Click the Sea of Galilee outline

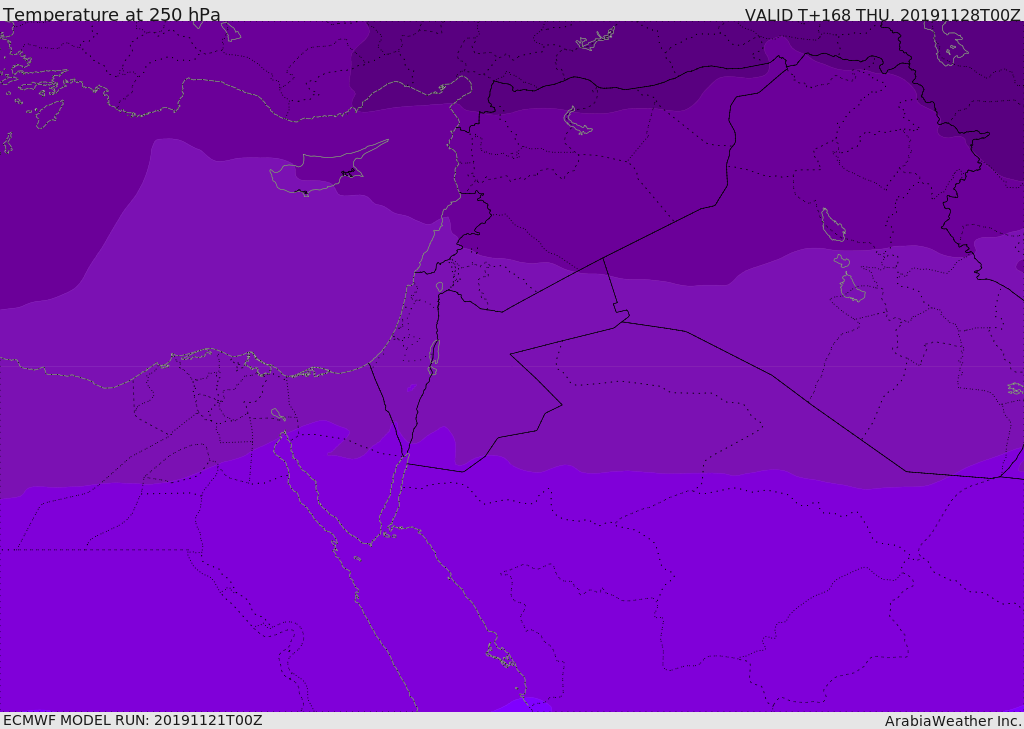click(x=440, y=287)
